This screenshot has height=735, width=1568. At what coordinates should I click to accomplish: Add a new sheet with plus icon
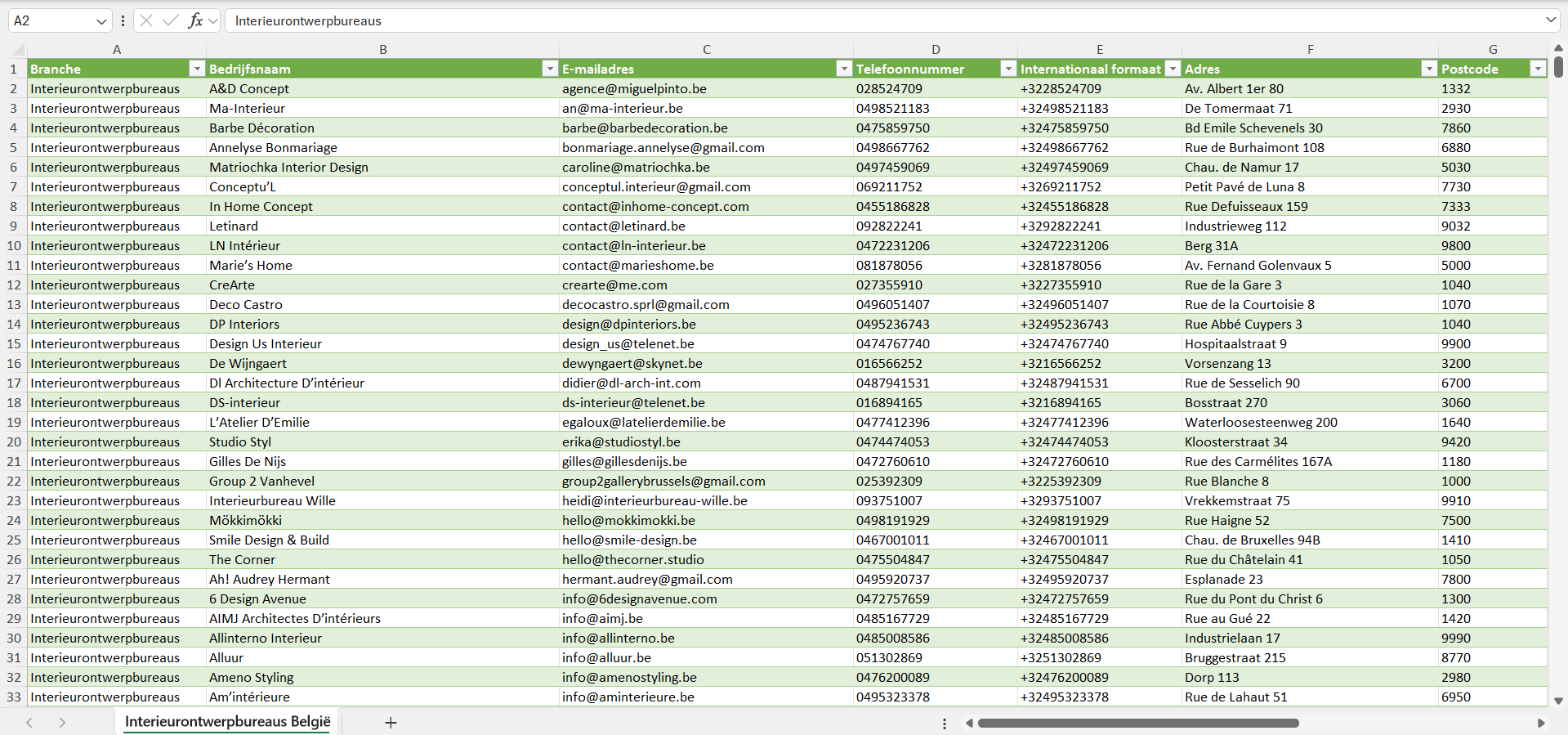(391, 723)
